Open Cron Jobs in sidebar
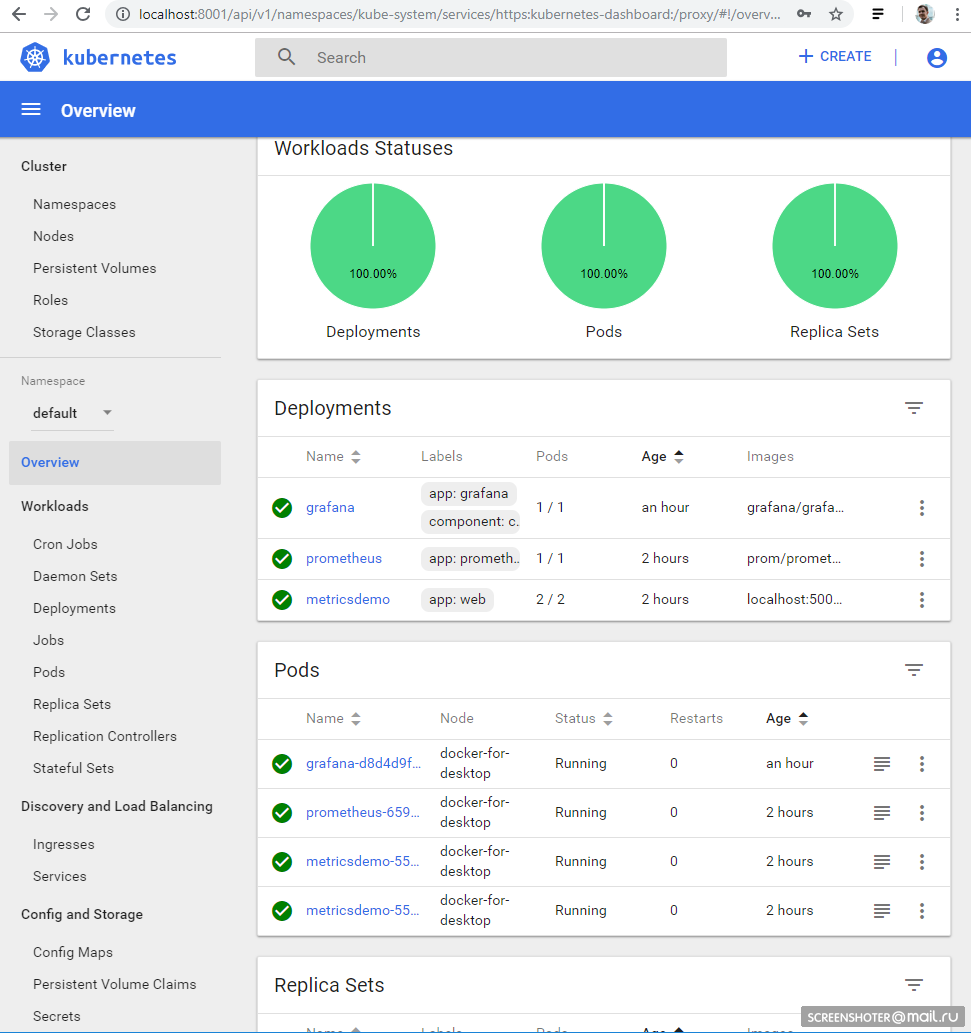 (x=65, y=544)
